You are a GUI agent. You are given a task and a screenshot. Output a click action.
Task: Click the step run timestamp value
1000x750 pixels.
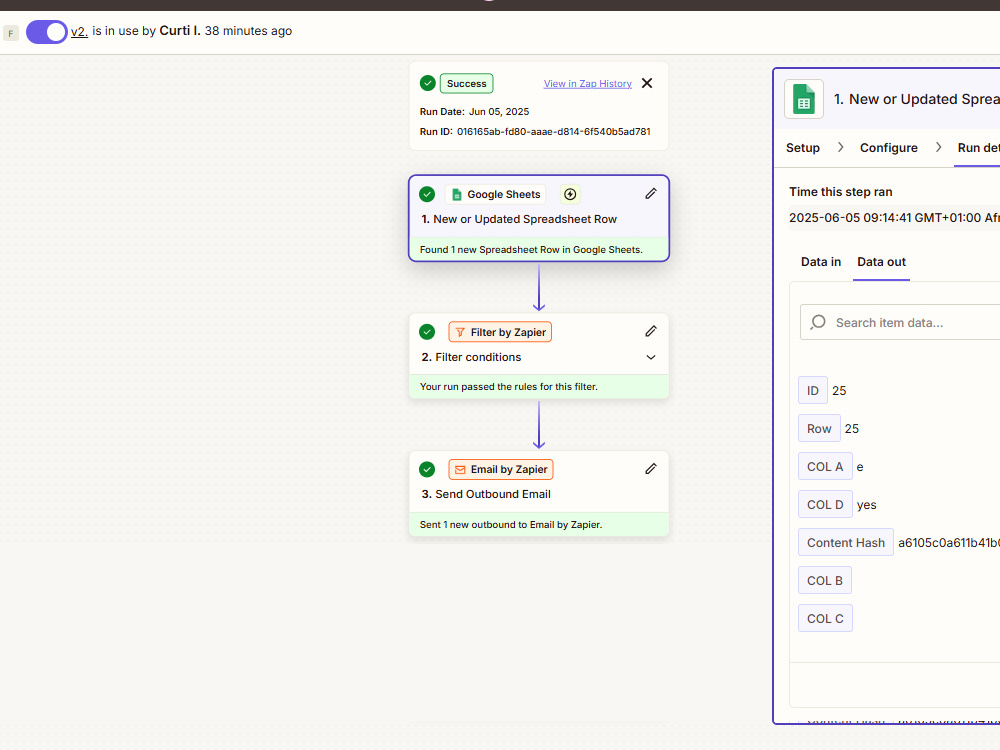(894, 218)
